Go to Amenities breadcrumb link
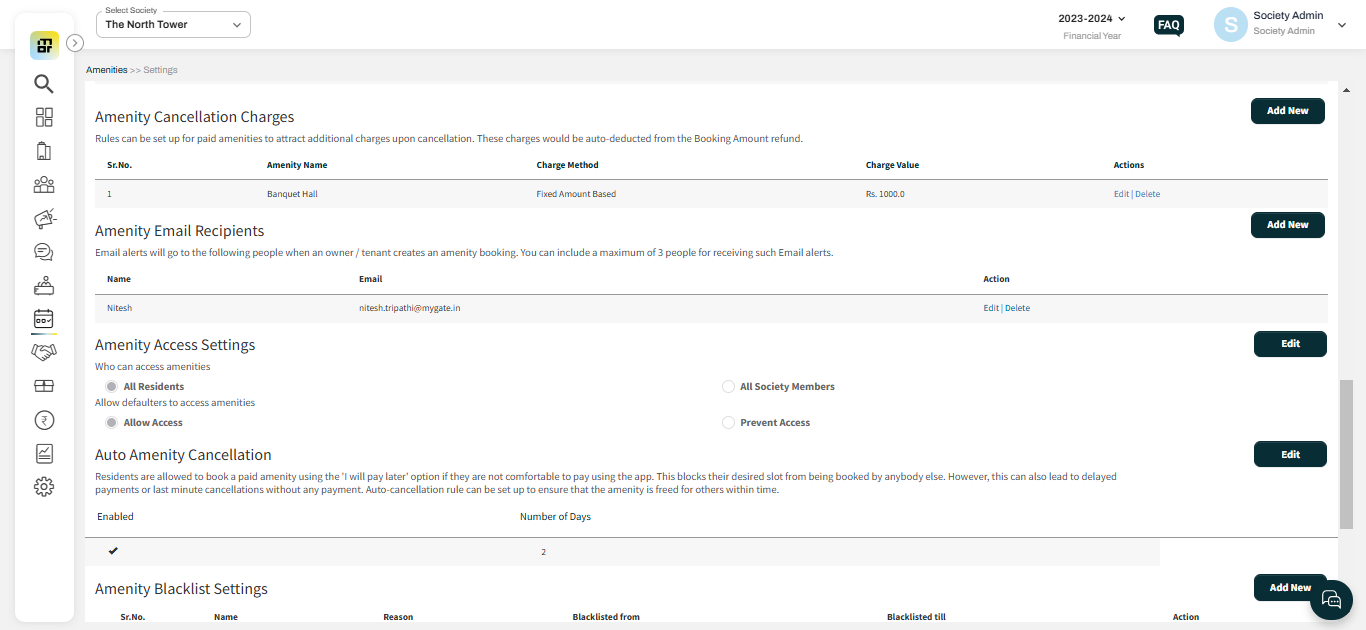This screenshot has width=1366, height=630. point(106,70)
